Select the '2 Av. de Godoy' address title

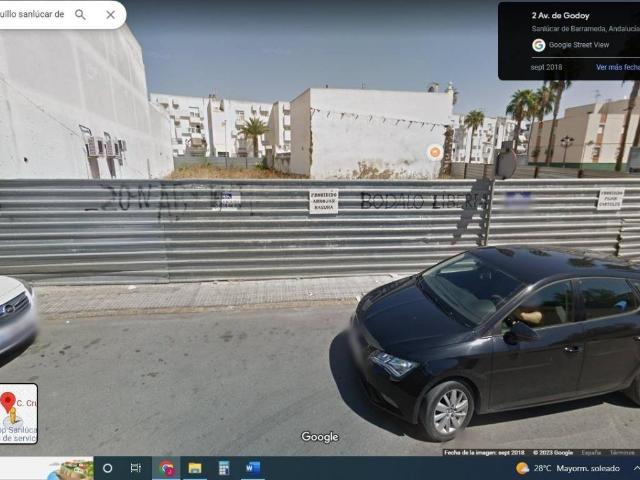coord(560,16)
